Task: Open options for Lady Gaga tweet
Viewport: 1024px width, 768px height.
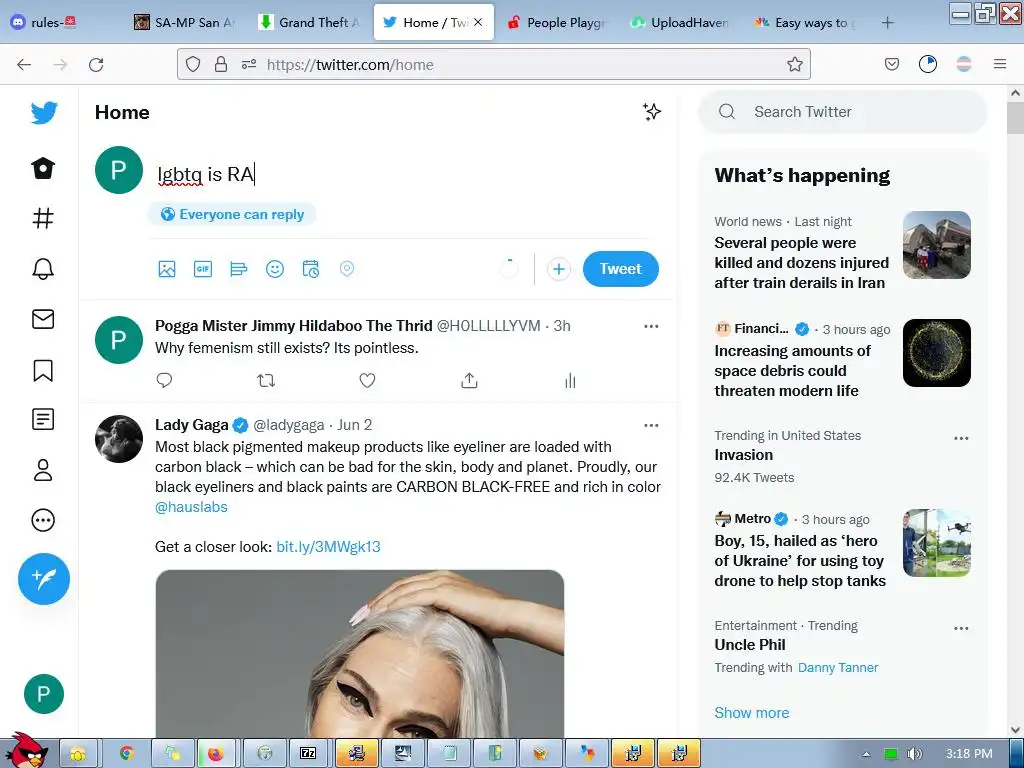Action: pyautogui.click(x=651, y=425)
